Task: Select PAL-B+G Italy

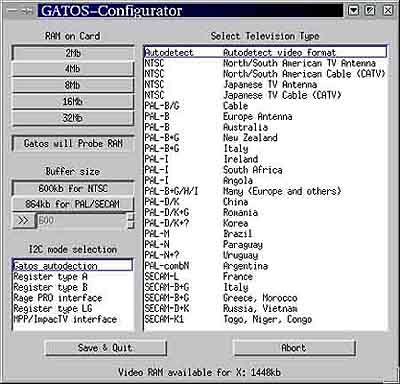Action: 266,148
